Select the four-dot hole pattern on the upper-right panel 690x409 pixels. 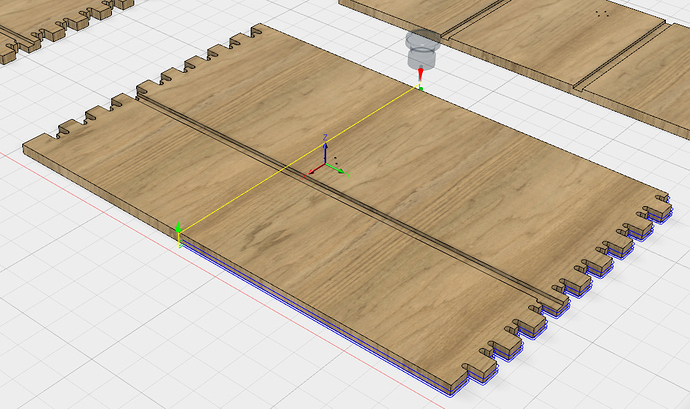pyautogui.click(x=603, y=14)
